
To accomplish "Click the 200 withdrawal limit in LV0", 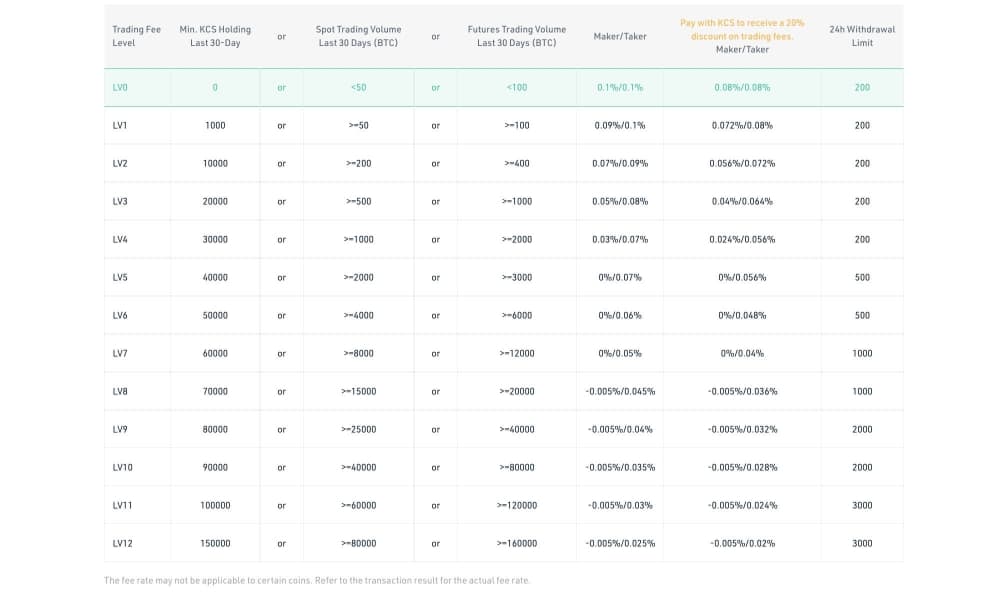I will coord(862,87).
